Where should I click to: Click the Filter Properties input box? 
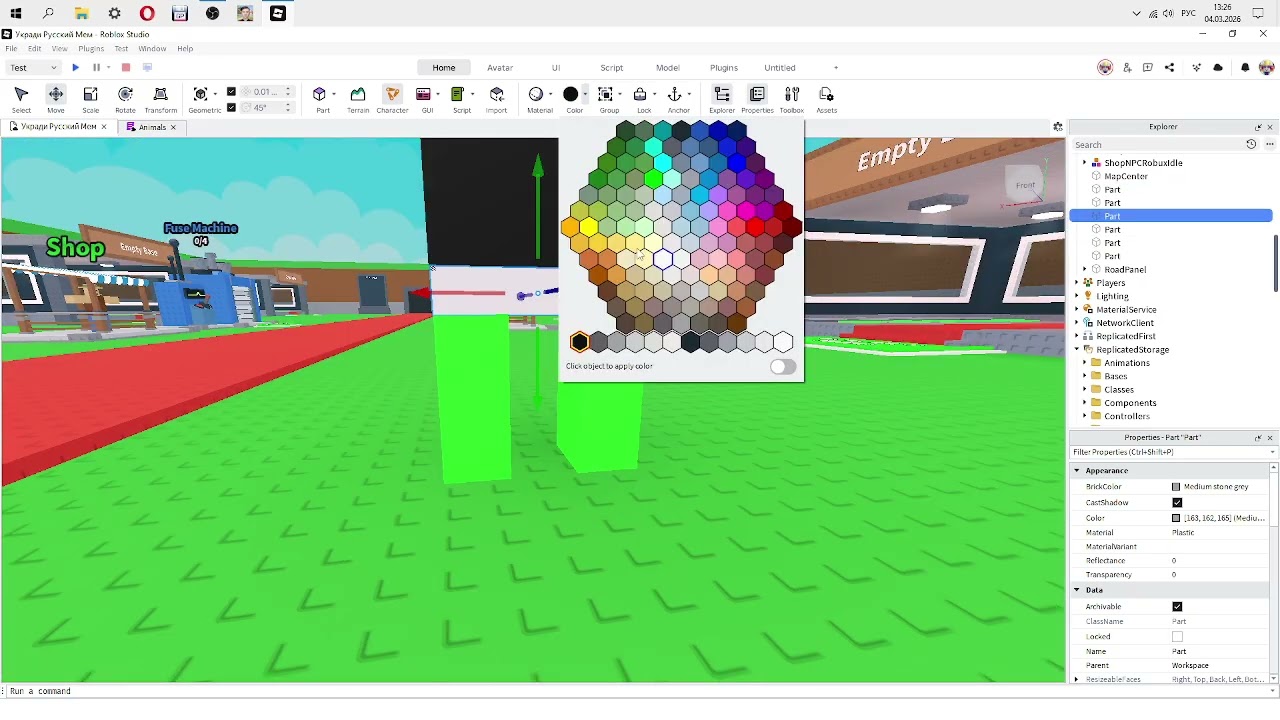(1170, 452)
